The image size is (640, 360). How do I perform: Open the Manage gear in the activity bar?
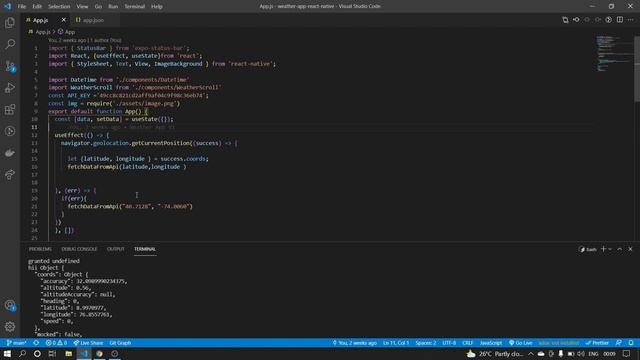pos(10,327)
